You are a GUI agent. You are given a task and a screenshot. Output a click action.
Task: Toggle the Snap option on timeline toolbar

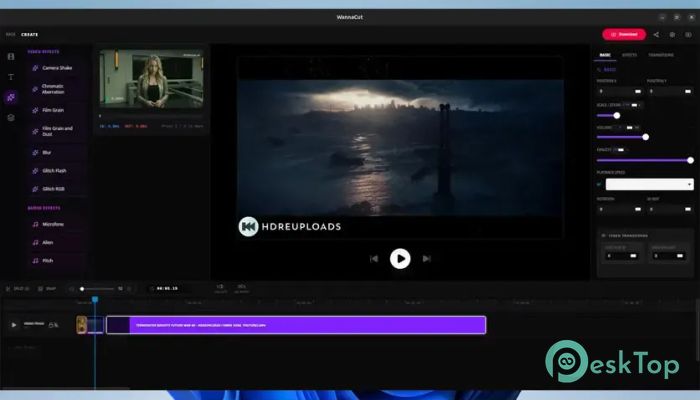[x=47, y=289]
